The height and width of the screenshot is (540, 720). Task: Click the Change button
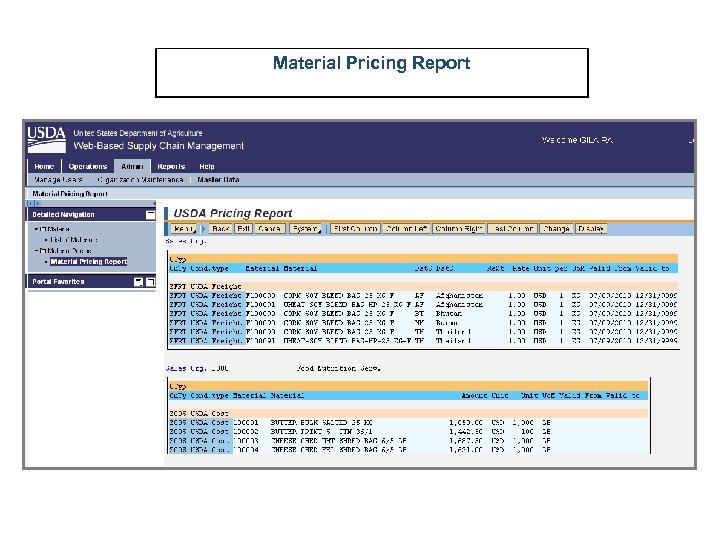point(557,229)
